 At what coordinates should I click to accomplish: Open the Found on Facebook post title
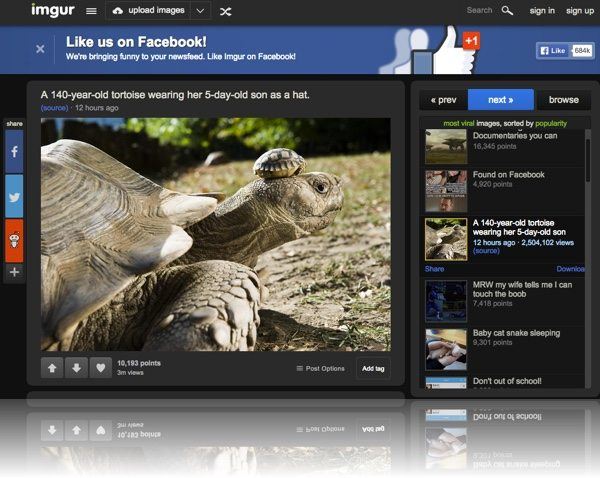pyautogui.click(x=509, y=175)
